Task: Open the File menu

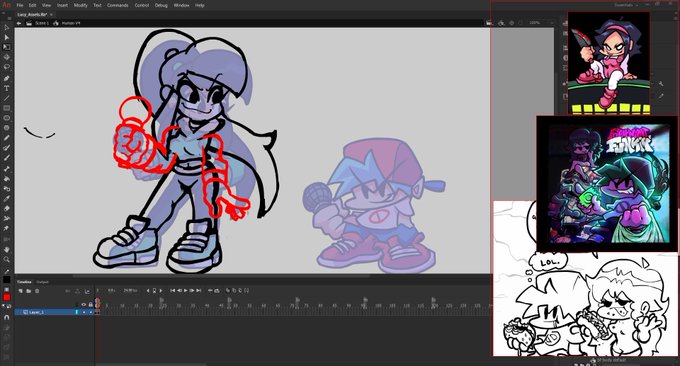Action: pos(20,5)
